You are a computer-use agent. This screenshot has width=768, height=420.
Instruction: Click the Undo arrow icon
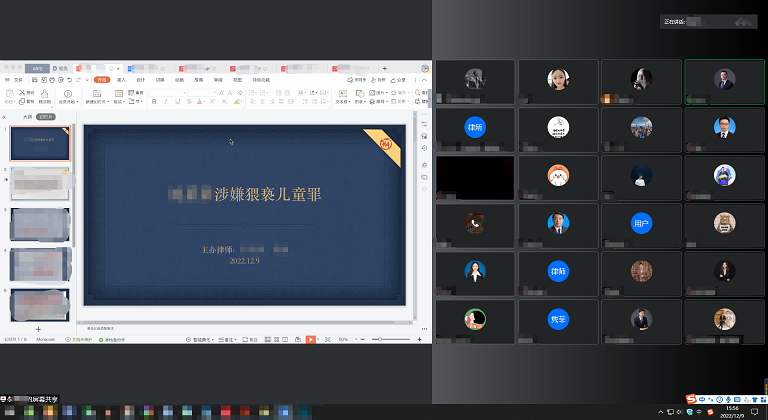[70, 79]
